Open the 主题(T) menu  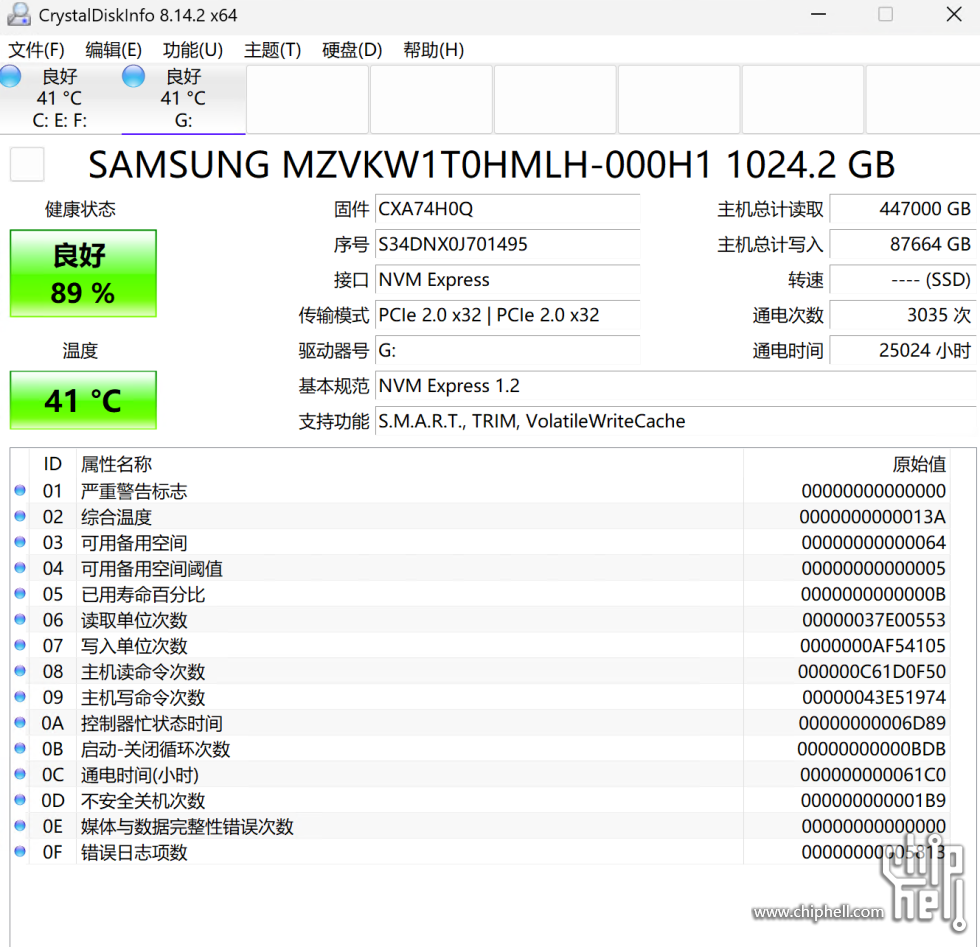tap(272, 50)
